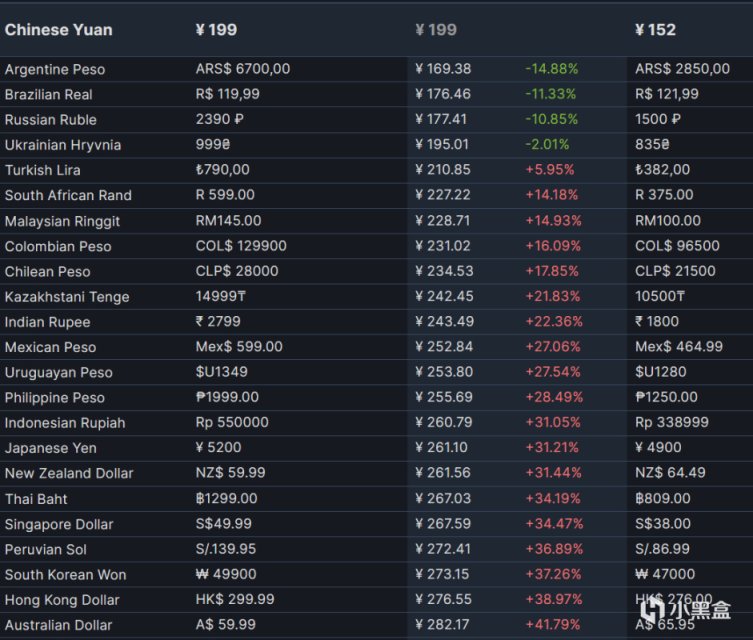The image size is (753, 640).
Task: Select Kazakhstani Tenge row name
Action: pyautogui.click(x=67, y=297)
